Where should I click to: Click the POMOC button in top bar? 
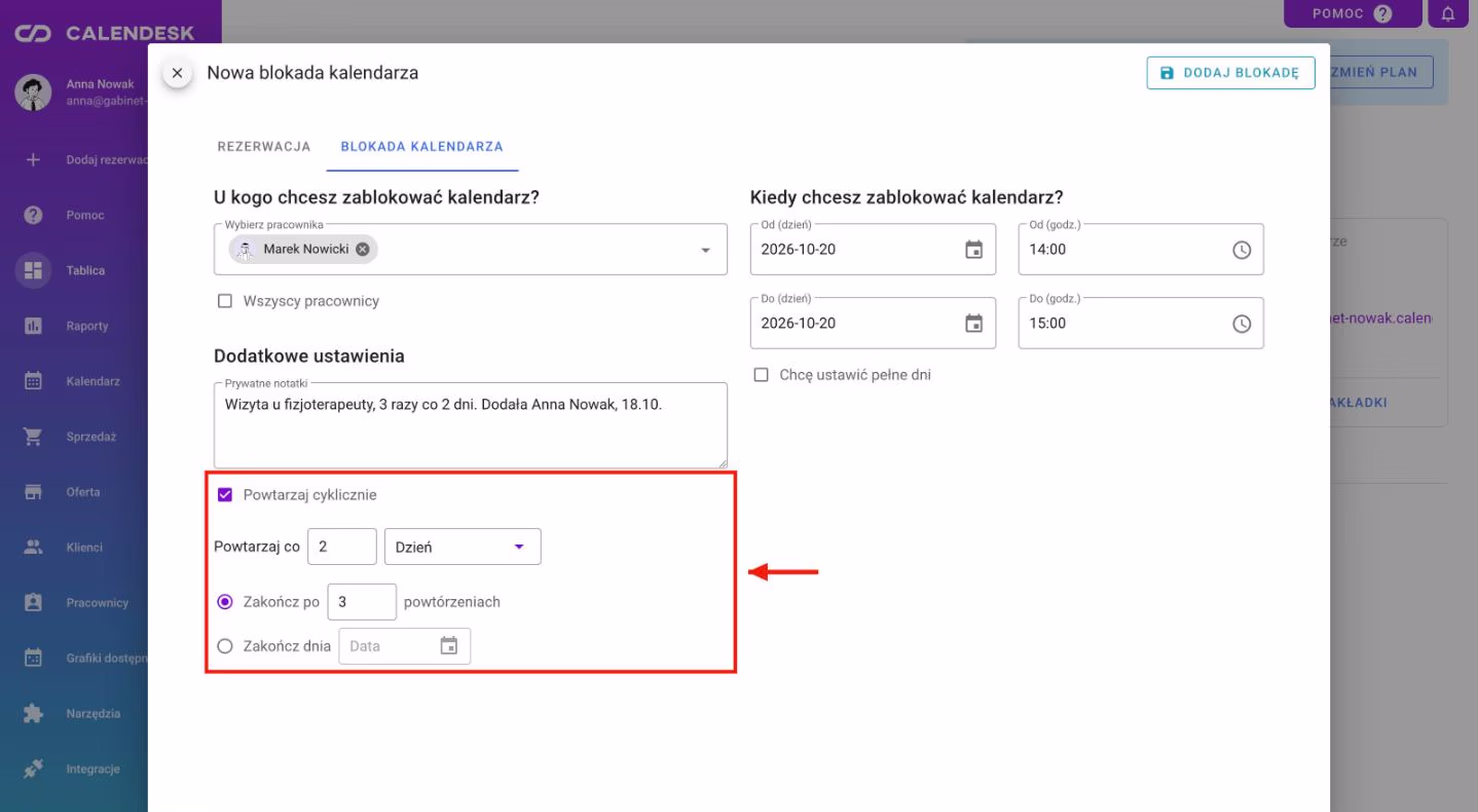click(1353, 14)
